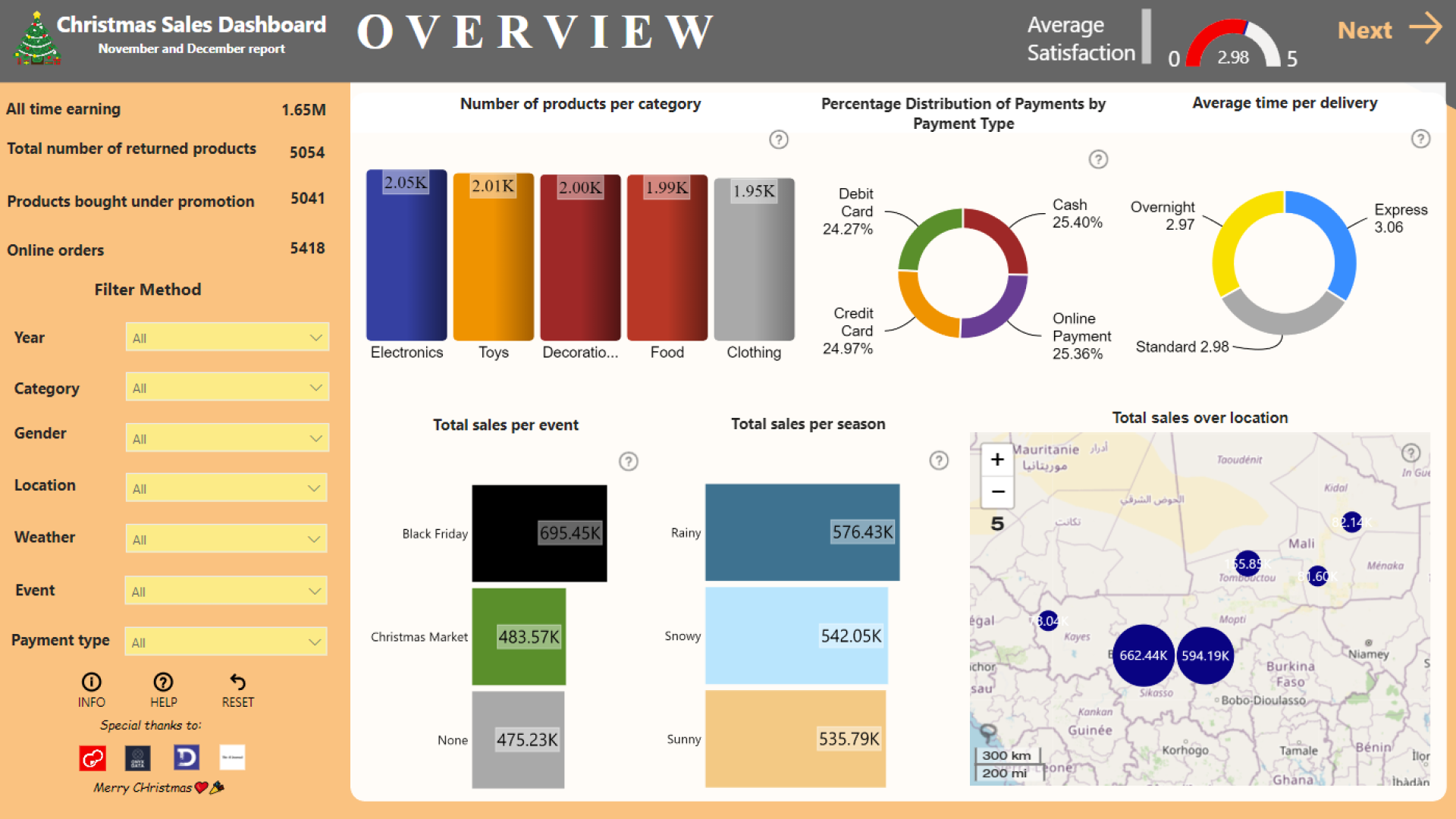This screenshot has width=1456, height=819.
Task: Click the RESET filters icon
Action: [x=237, y=682]
